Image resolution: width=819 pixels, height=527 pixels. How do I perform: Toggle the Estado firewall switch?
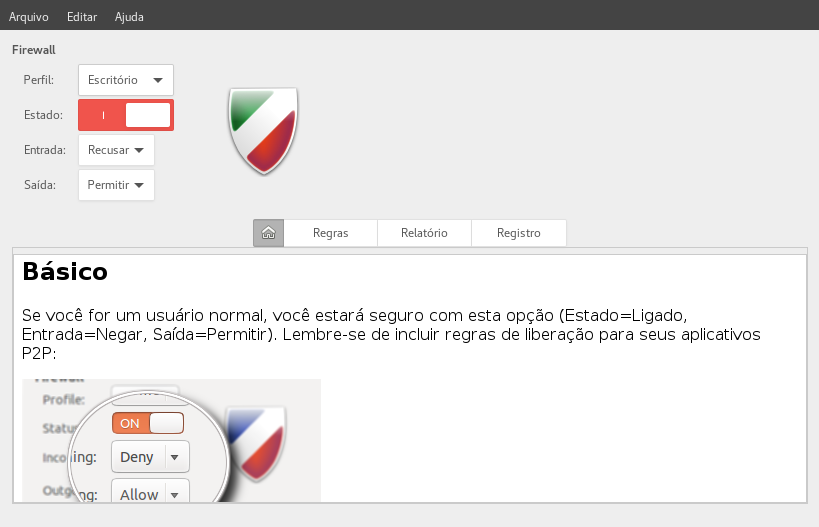coord(126,115)
